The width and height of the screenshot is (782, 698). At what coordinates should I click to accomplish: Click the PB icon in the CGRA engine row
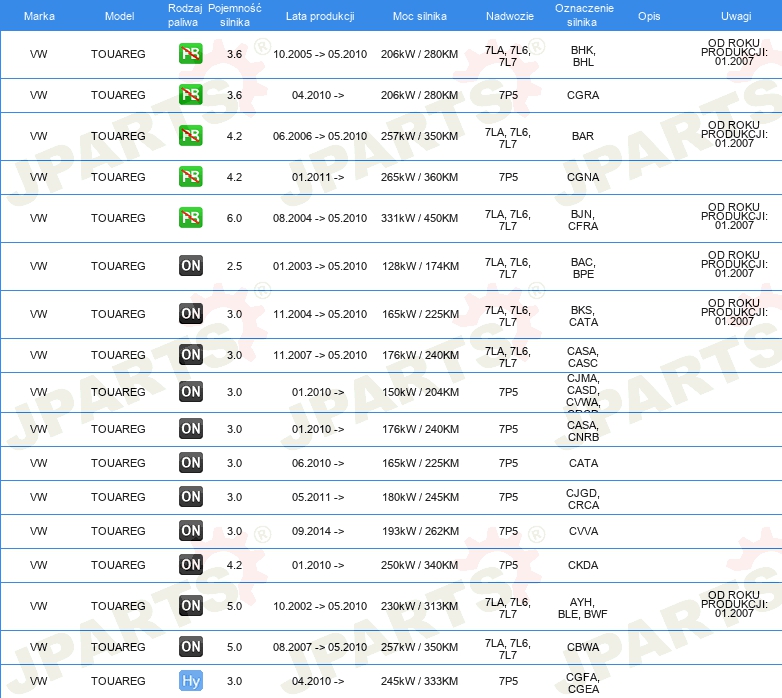pos(191,95)
